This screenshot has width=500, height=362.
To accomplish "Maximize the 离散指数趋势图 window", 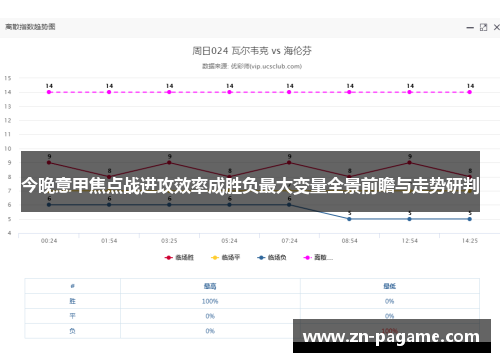I will [483, 27].
